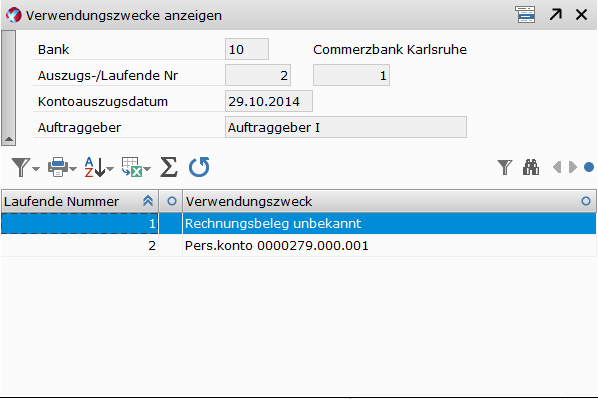
Task: Click the Auftraggeber field 'Auftraggeber I'
Action: [346, 127]
